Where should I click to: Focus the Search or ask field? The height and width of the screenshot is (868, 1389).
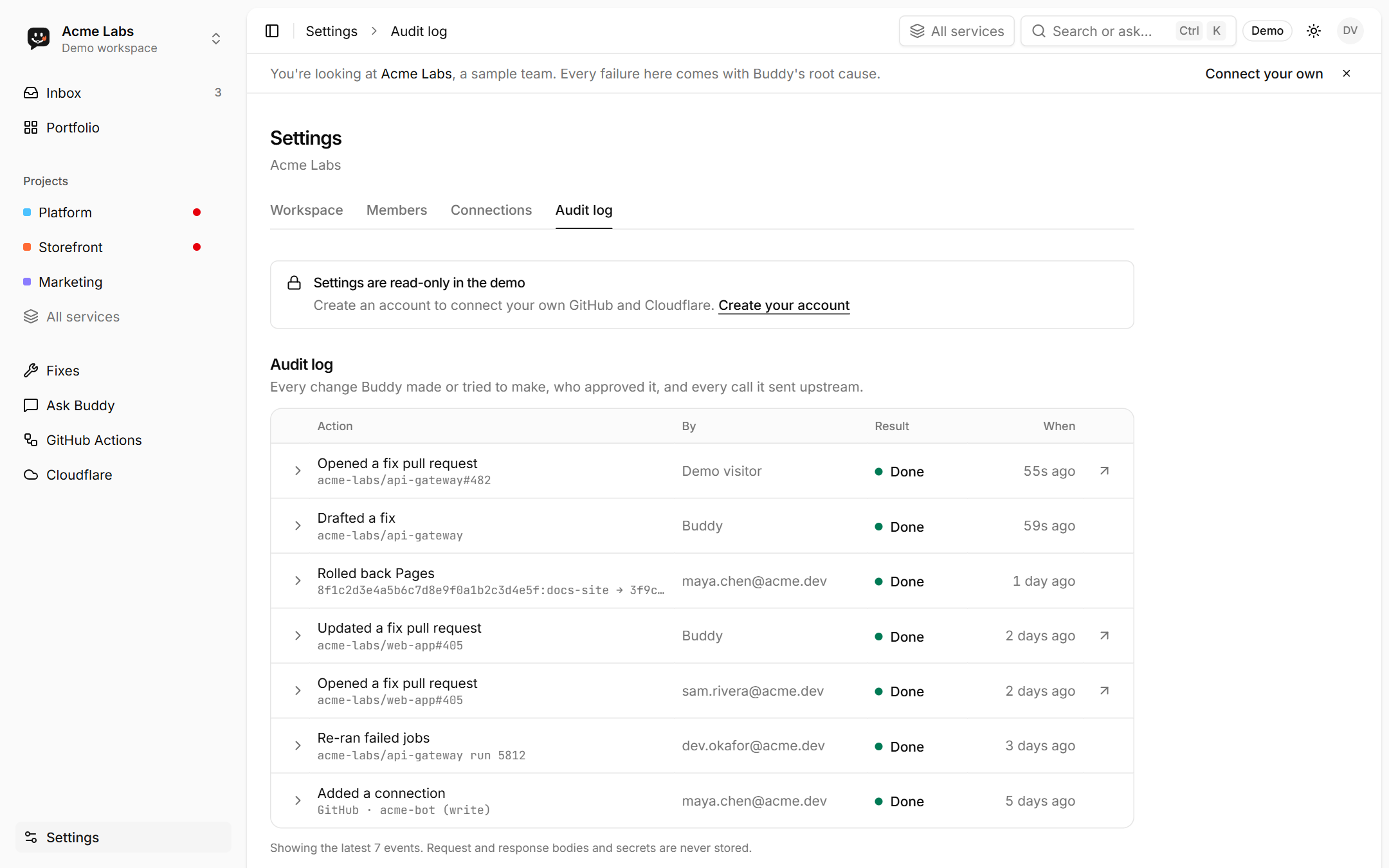[x=1128, y=31]
